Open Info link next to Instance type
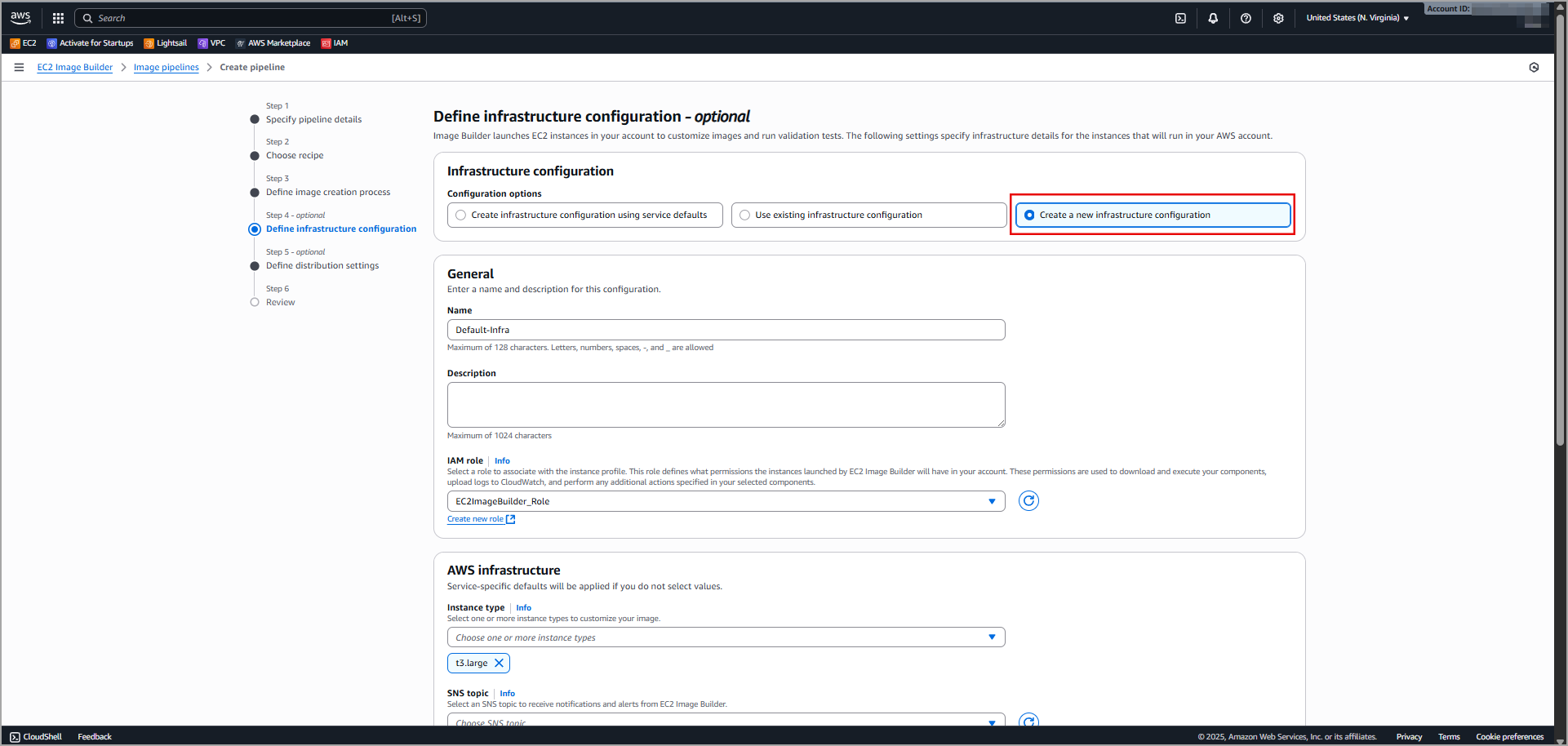 tap(524, 608)
